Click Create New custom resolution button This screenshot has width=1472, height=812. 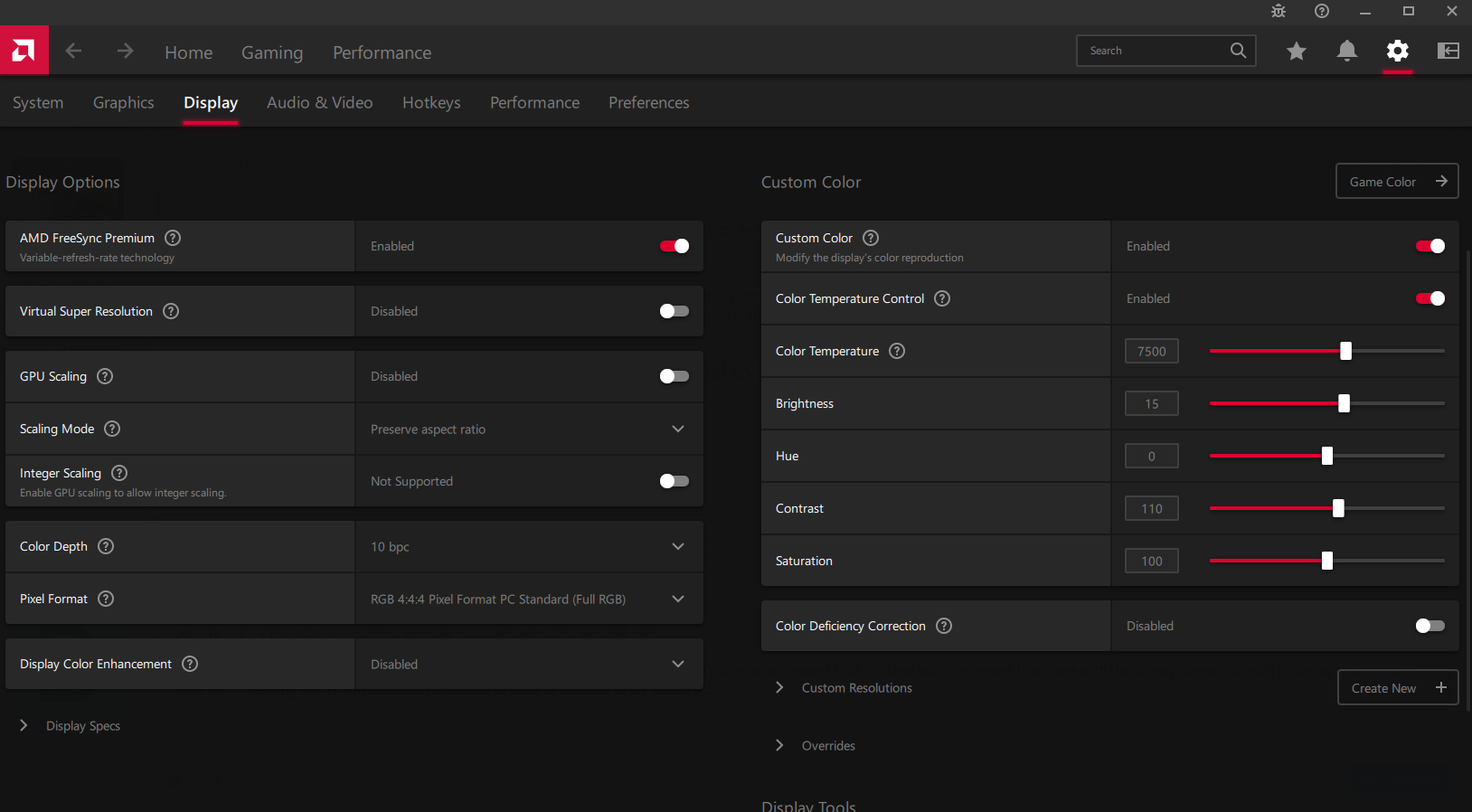[x=1398, y=687]
